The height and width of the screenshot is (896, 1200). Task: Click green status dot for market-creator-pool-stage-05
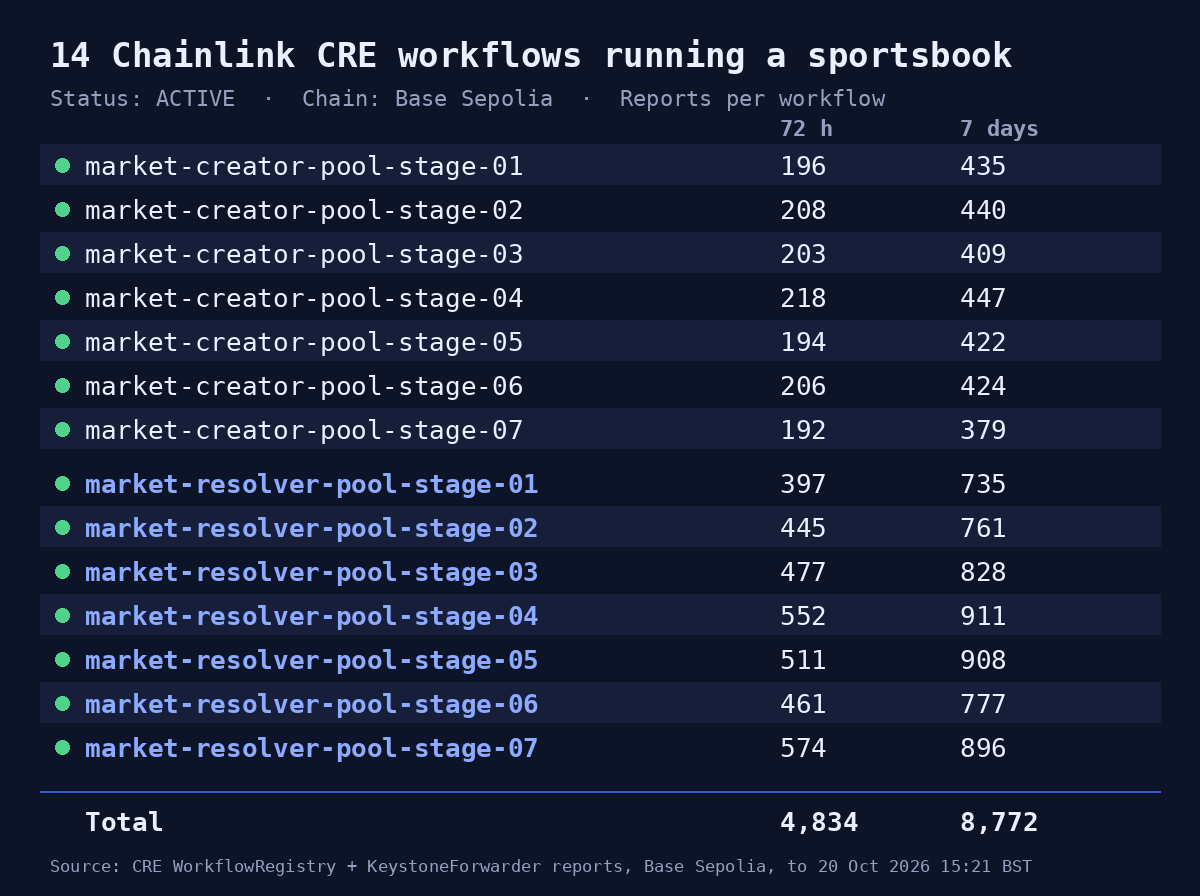[x=62, y=341]
